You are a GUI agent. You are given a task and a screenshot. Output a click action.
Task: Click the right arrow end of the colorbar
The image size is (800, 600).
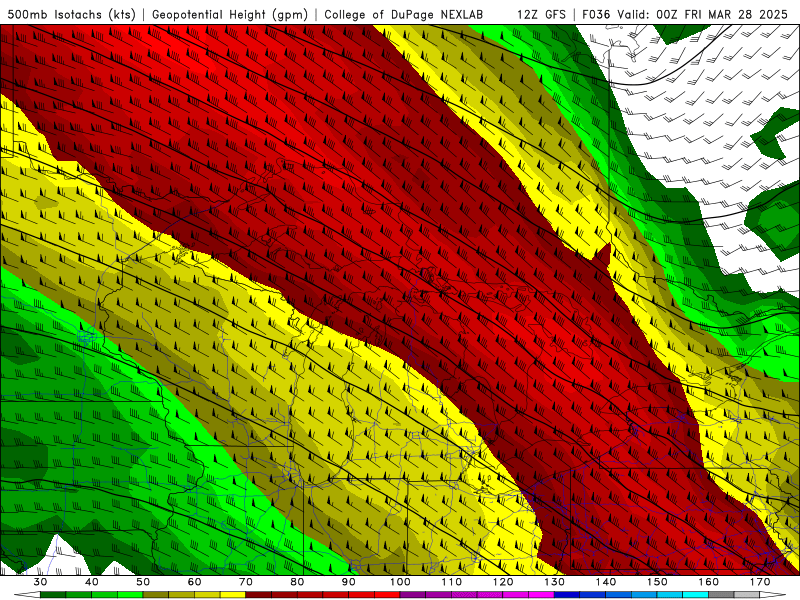coord(772,595)
